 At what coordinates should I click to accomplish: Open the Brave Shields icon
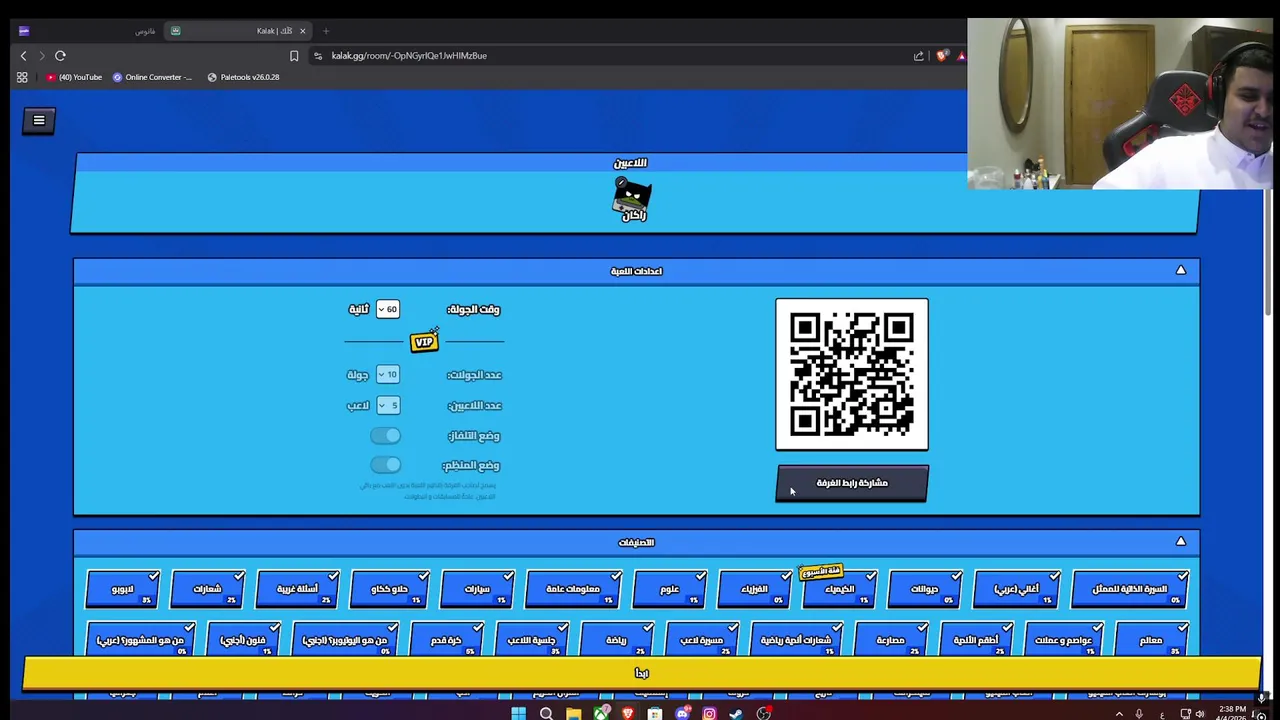(x=941, y=56)
